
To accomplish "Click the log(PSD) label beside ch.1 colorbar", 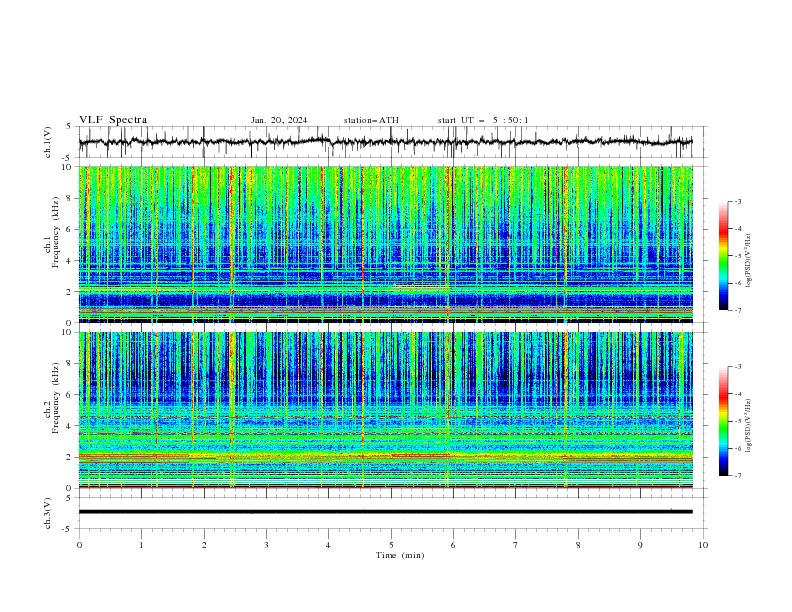I will pyautogui.click(x=749, y=260).
